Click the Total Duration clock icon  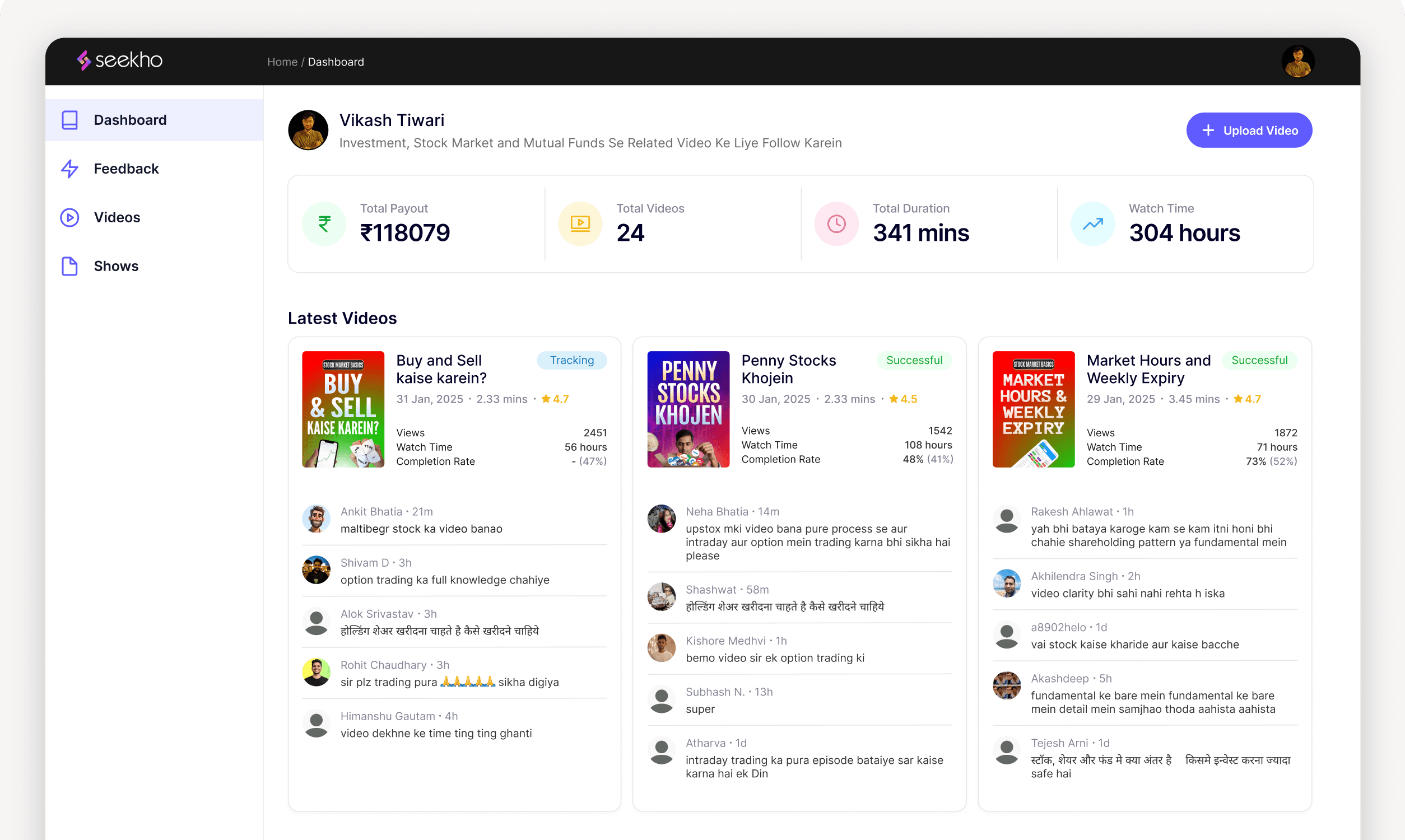[836, 223]
